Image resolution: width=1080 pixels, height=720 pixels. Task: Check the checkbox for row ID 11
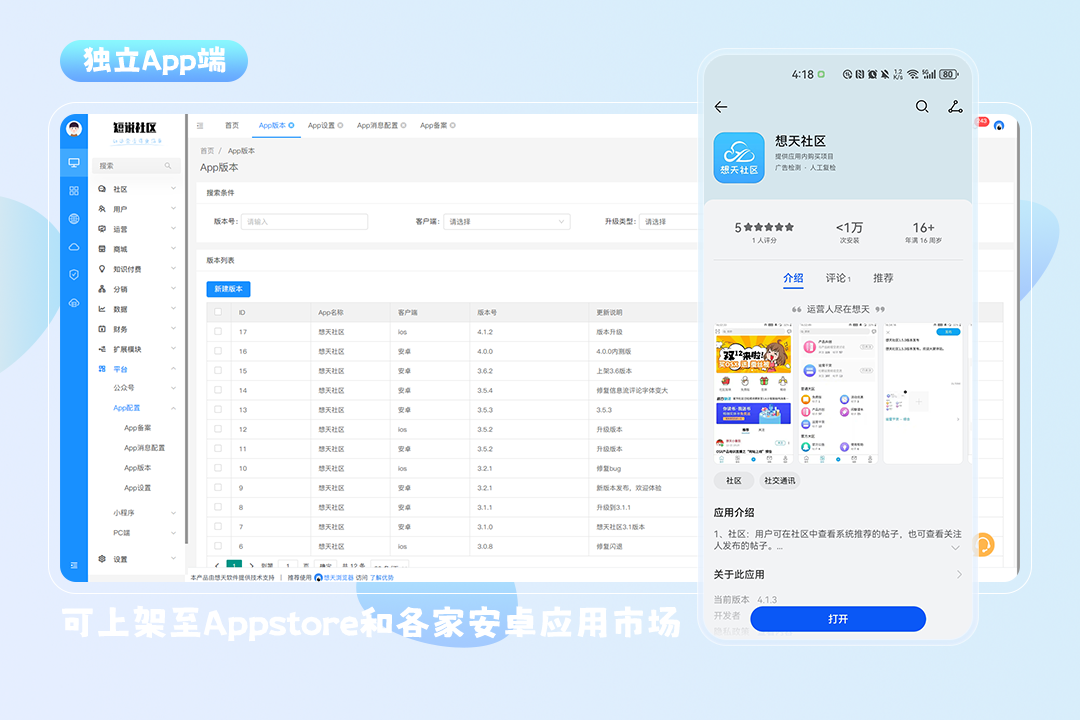218,449
